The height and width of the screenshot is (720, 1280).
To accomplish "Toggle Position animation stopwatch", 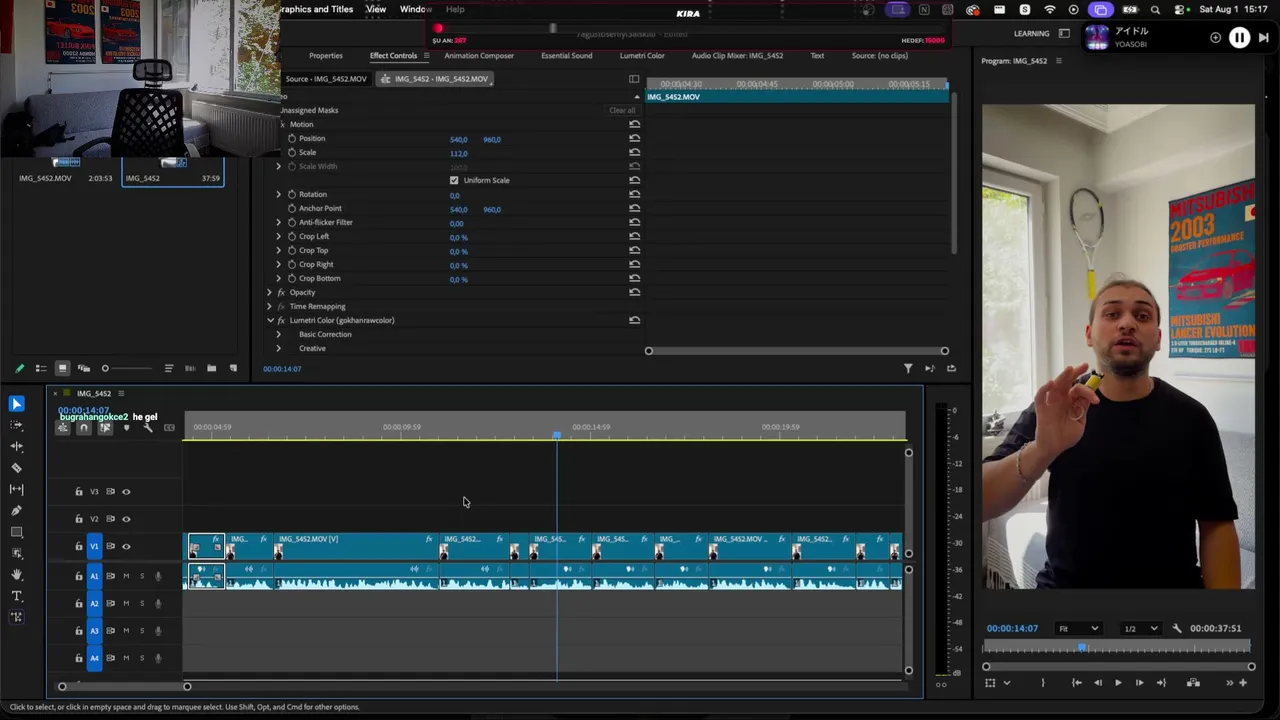I will [x=292, y=139].
